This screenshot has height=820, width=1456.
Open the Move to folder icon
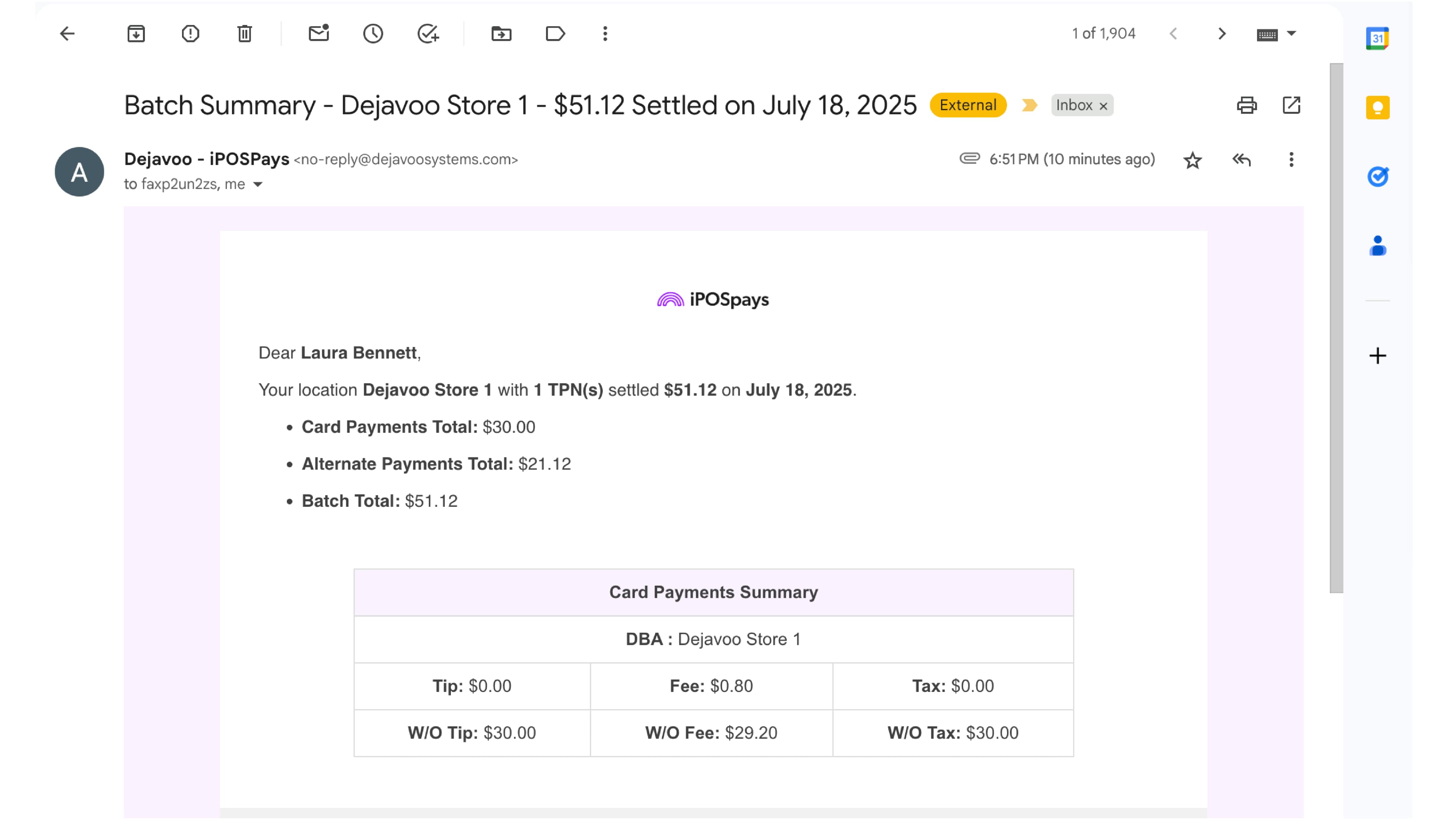click(501, 34)
